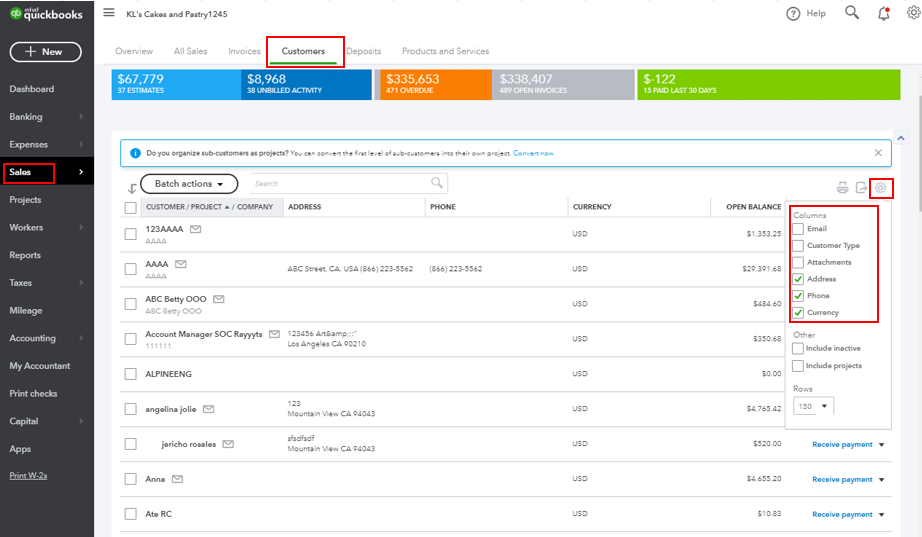The width and height of the screenshot is (922, 537).
Task: Click the hamburger menu icon
Action: point(109,13)
